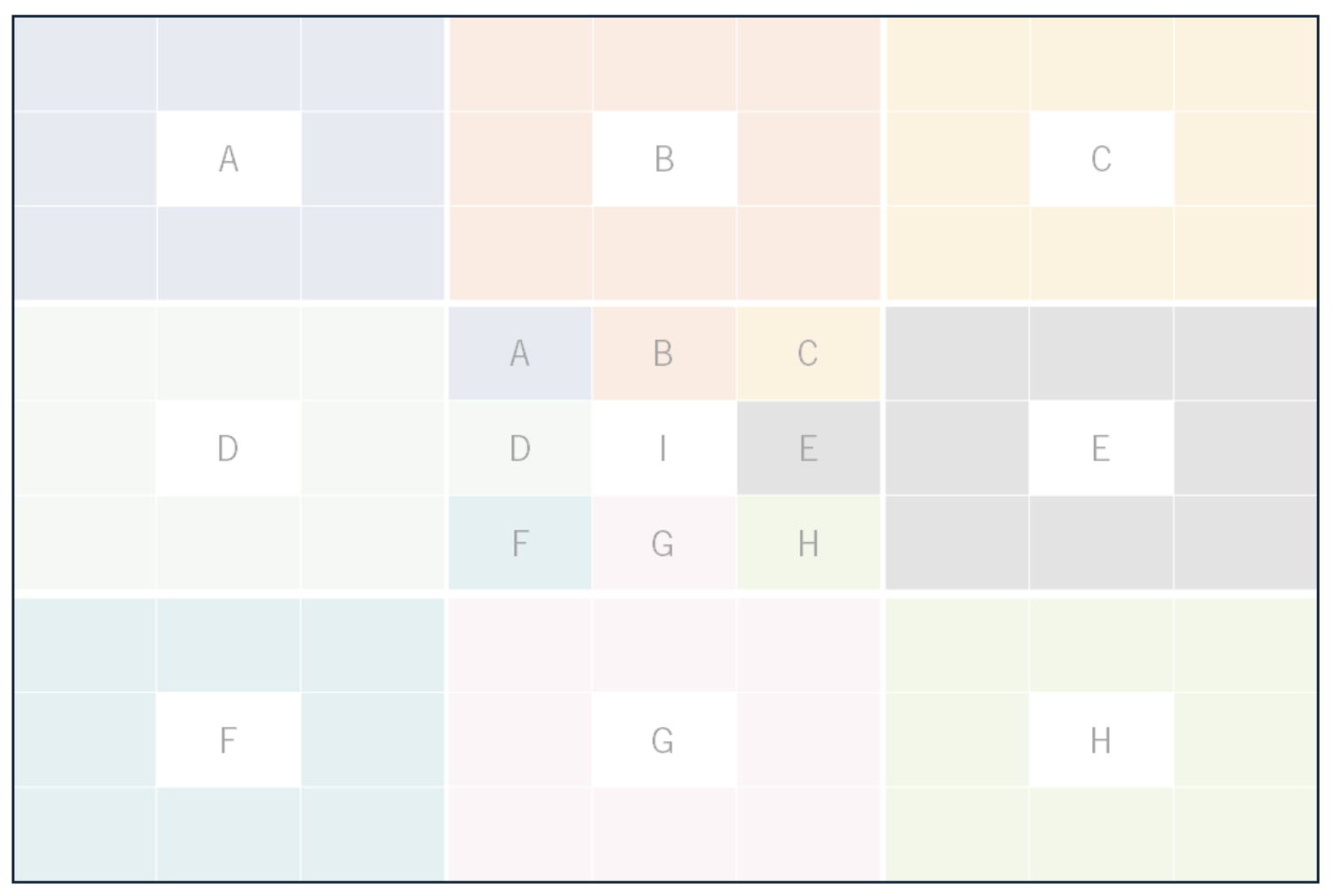1341x896 pixels.
Task: Select white cell D in left block
Action: click(229, 448)
